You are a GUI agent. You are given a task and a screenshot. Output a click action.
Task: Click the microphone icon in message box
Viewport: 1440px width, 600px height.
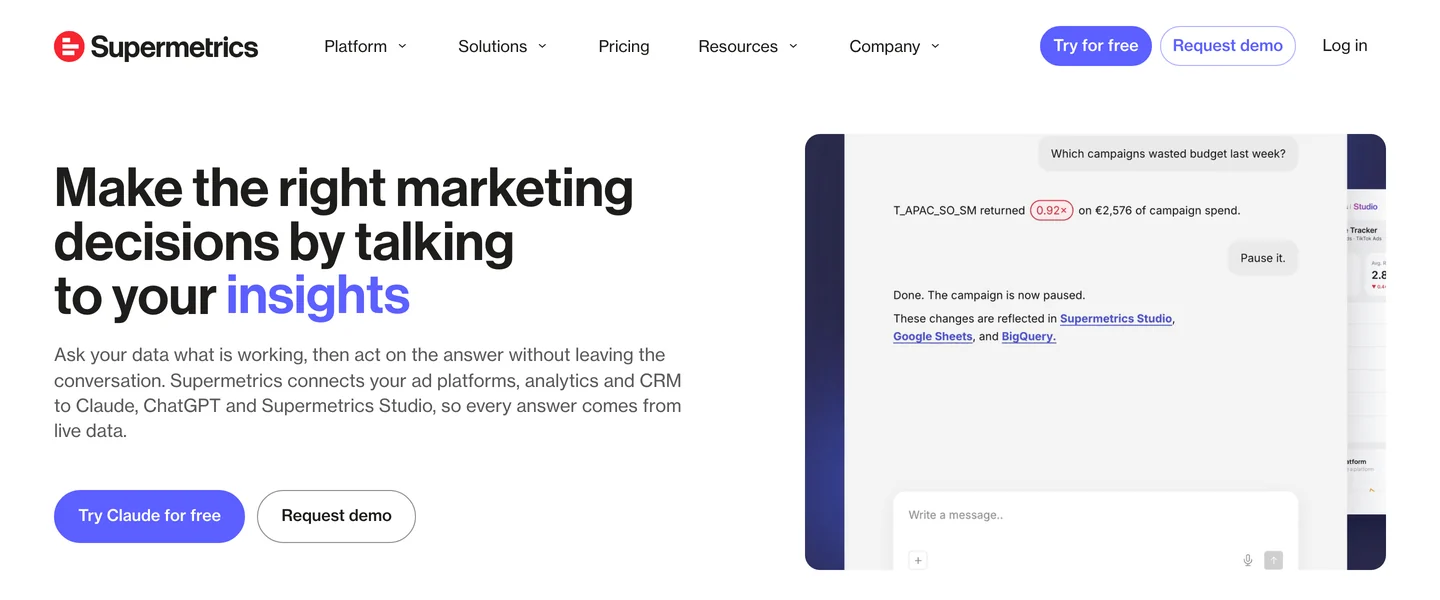(x=1248, y=560)
